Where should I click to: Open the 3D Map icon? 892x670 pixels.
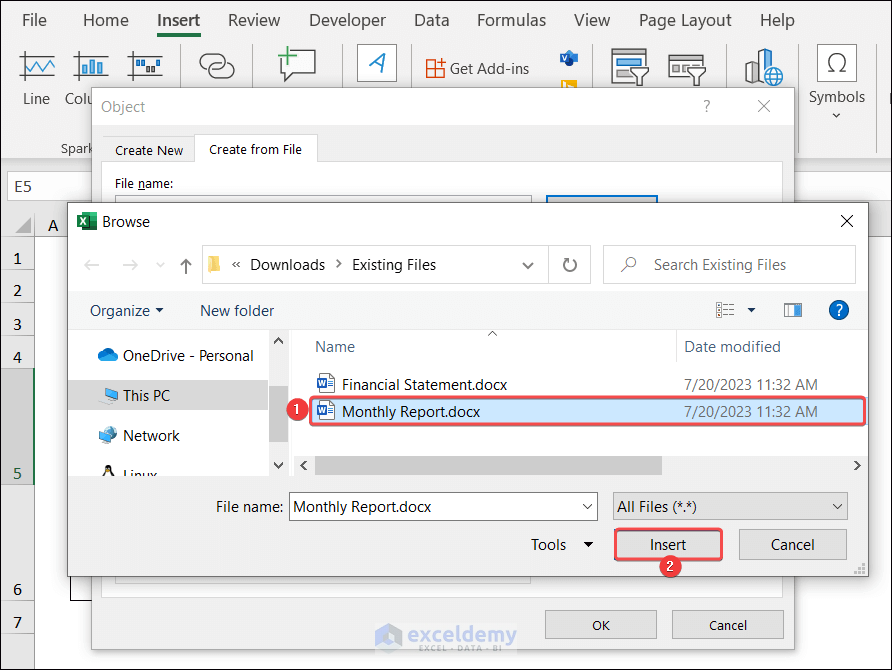click(x=763, y=67)
